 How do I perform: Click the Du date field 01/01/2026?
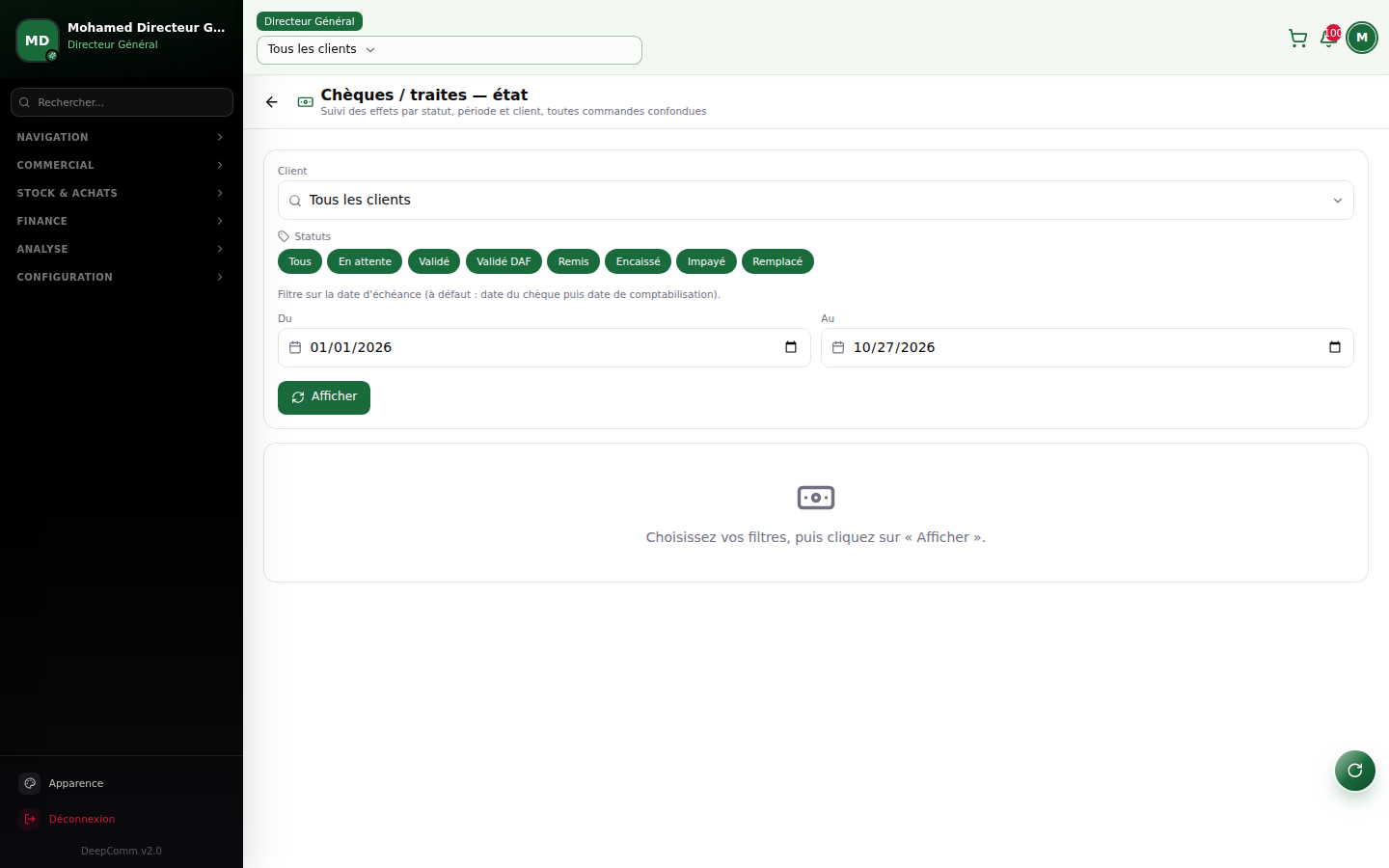[x=544, y=347]
